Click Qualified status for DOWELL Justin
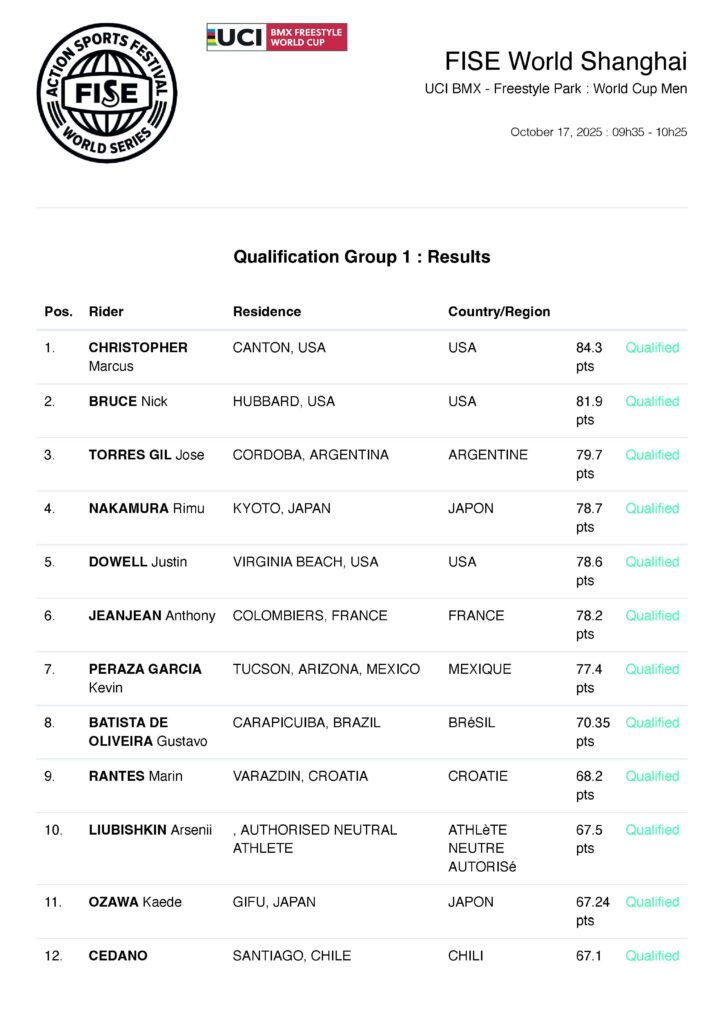Viewport: 724px width, 1024px height. (652, 562)
